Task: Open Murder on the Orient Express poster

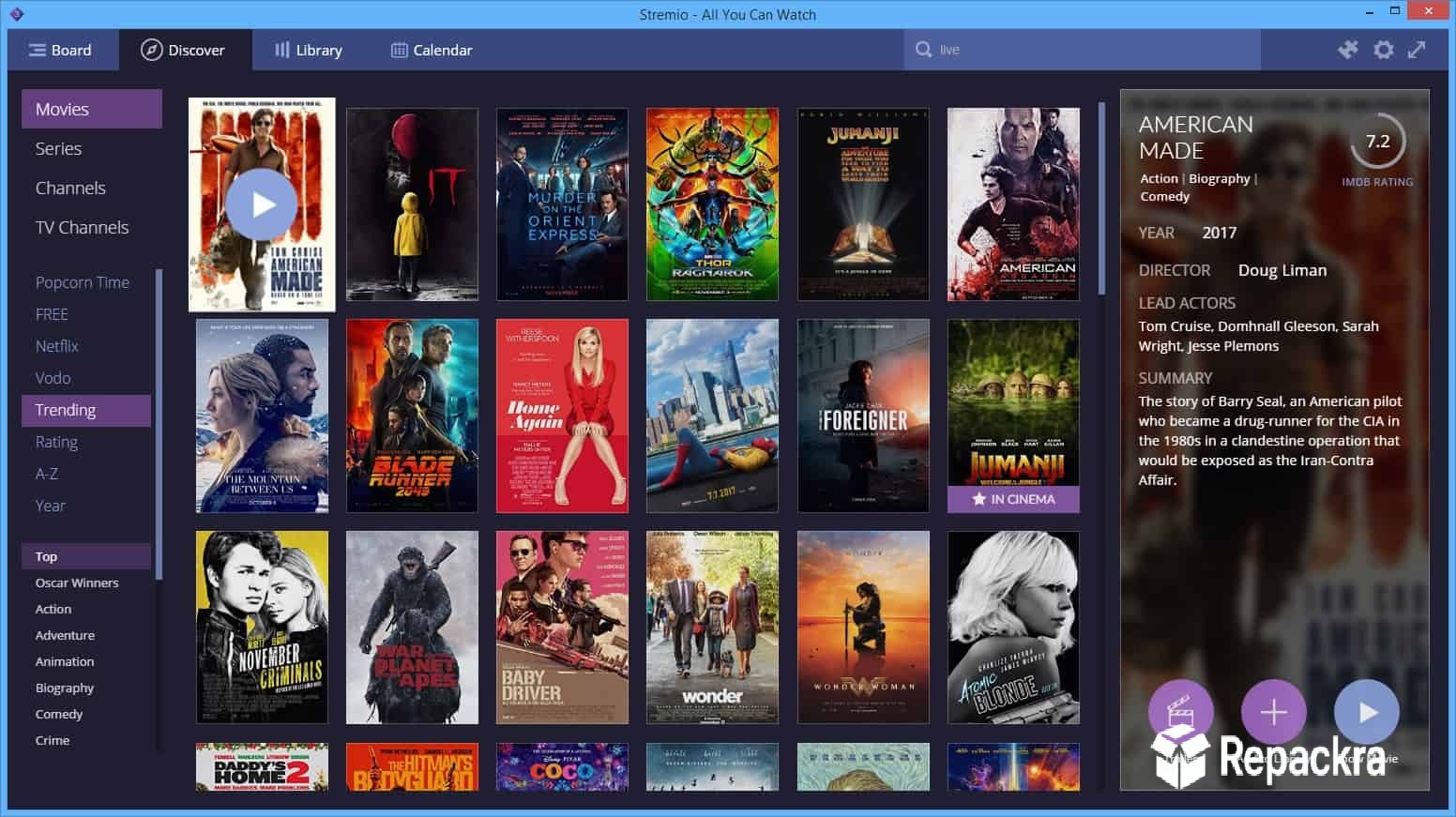Action: pos(562,204)
